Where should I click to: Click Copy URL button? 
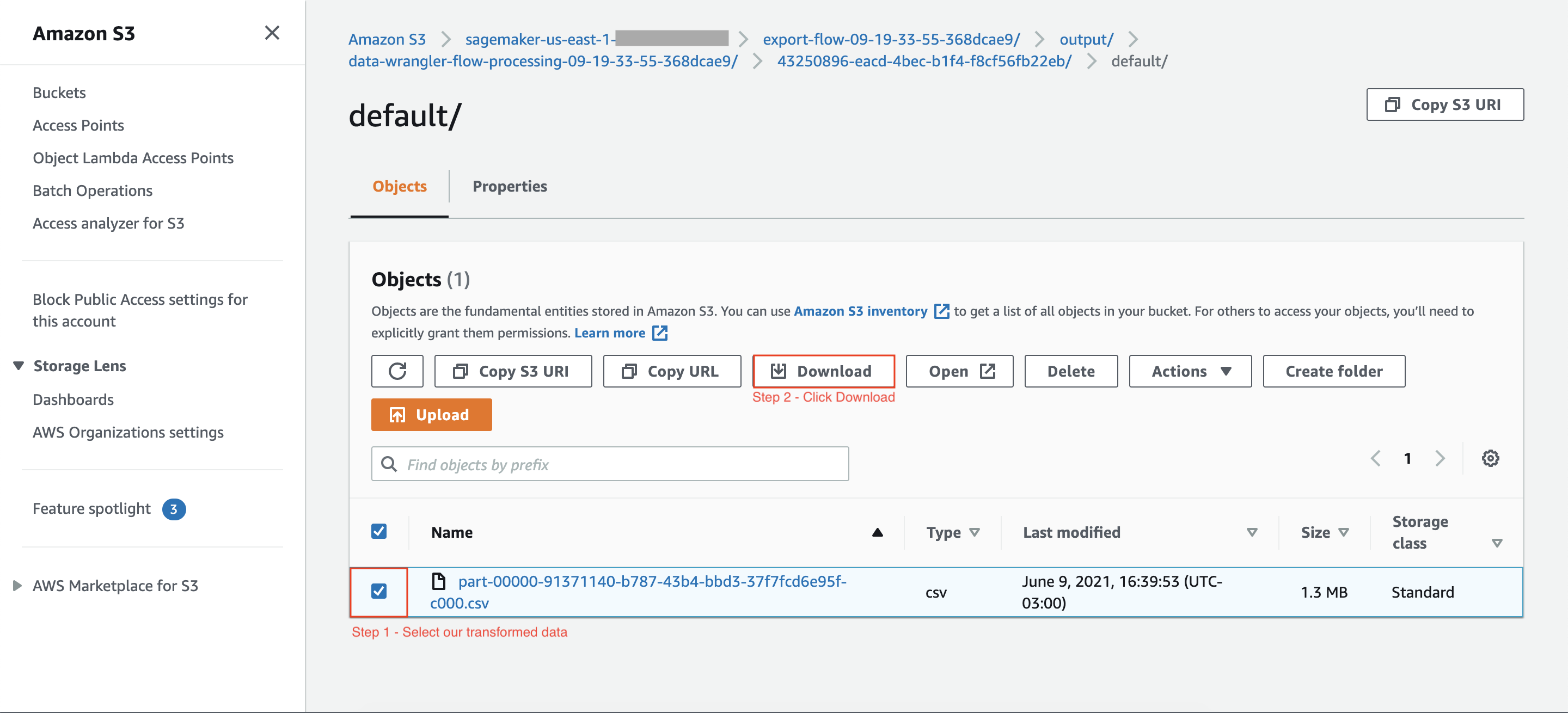[672, 371]
